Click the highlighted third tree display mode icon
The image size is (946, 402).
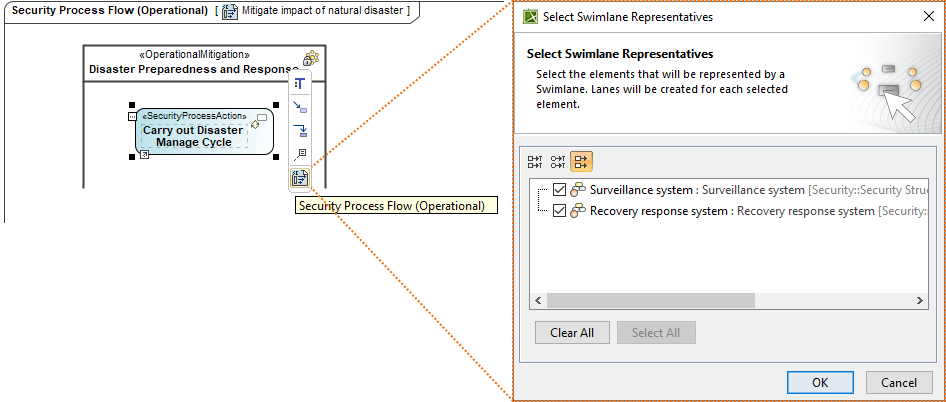click(x=582, y=161)
